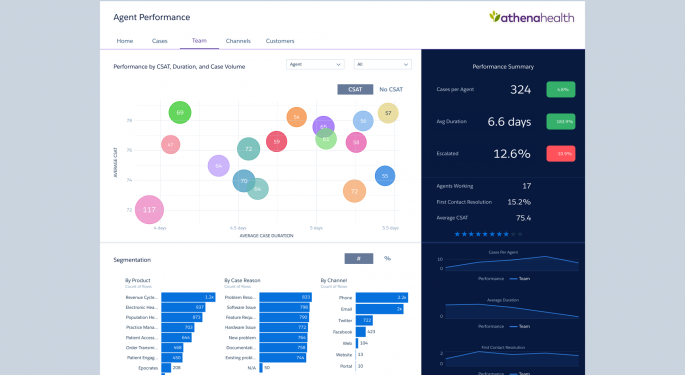Click the yellow 57 bubble
Screen dimensions: 685x375
(388, 113)
